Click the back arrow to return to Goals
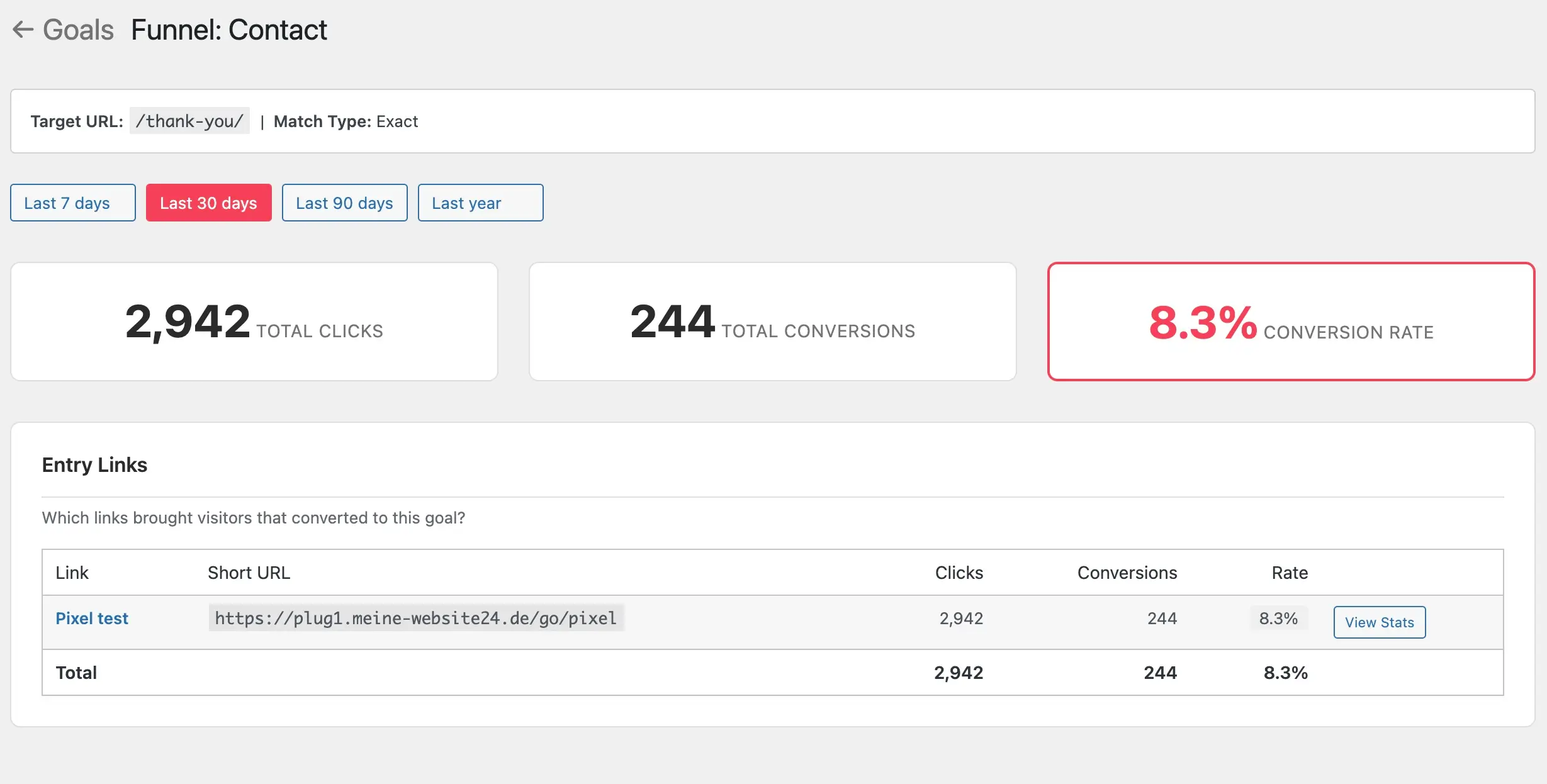1547x784 pixels. (x=23, y=30)
